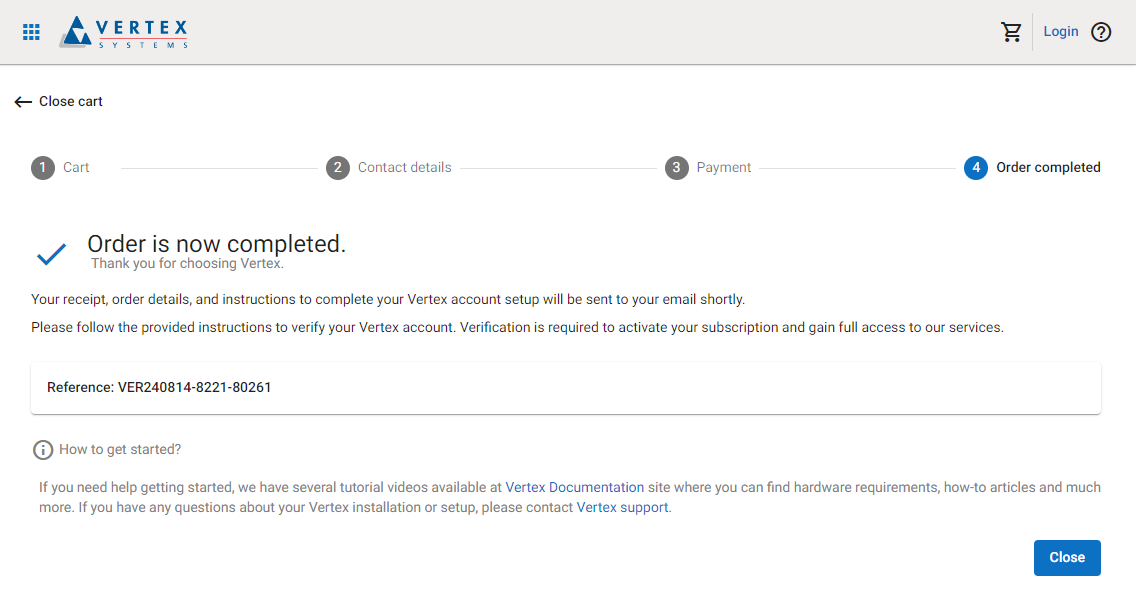Screen dimensions: 1136x597
Task: Open the apps grid menu icon
Action: click(31, 32)
